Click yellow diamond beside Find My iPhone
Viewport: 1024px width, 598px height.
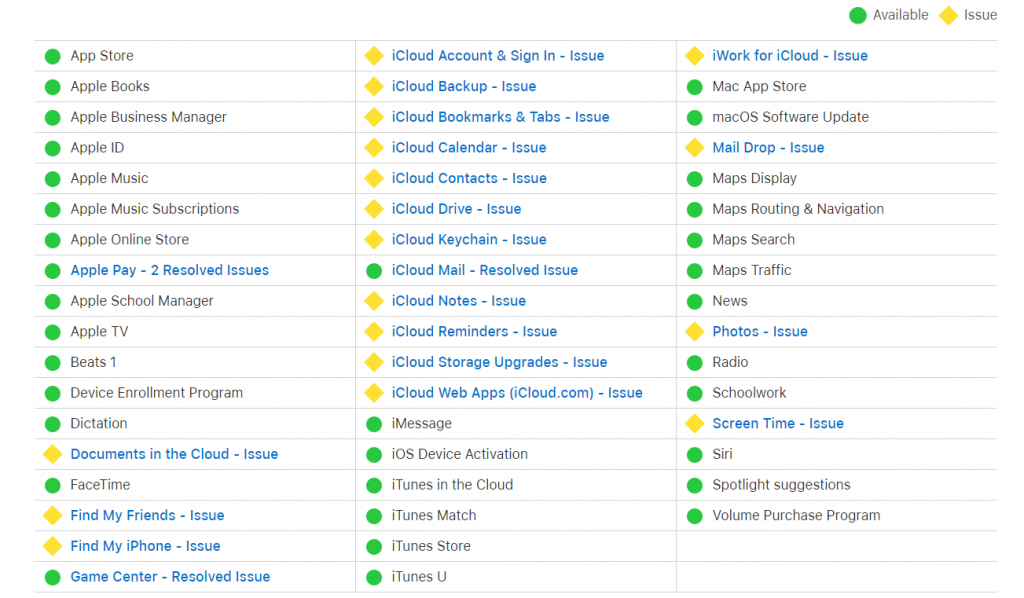[53, 546]
